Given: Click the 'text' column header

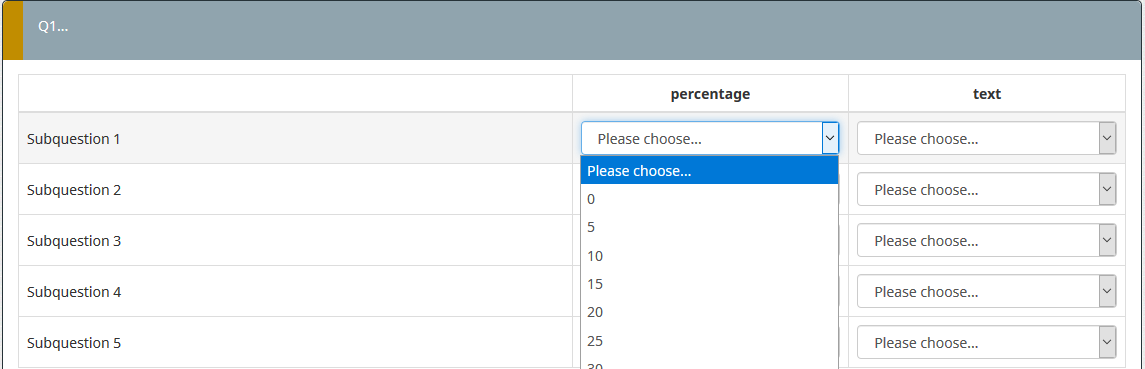Looking at the screenshot, I should click(x=987, y=94).
